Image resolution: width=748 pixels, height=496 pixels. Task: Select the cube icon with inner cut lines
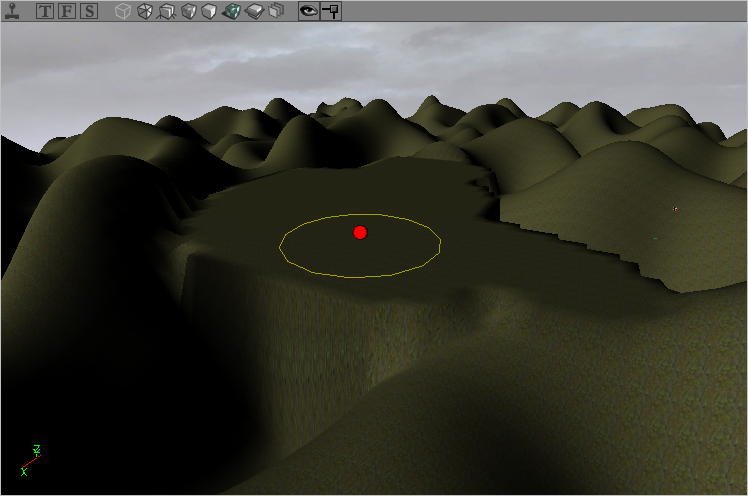pos(144,12)
